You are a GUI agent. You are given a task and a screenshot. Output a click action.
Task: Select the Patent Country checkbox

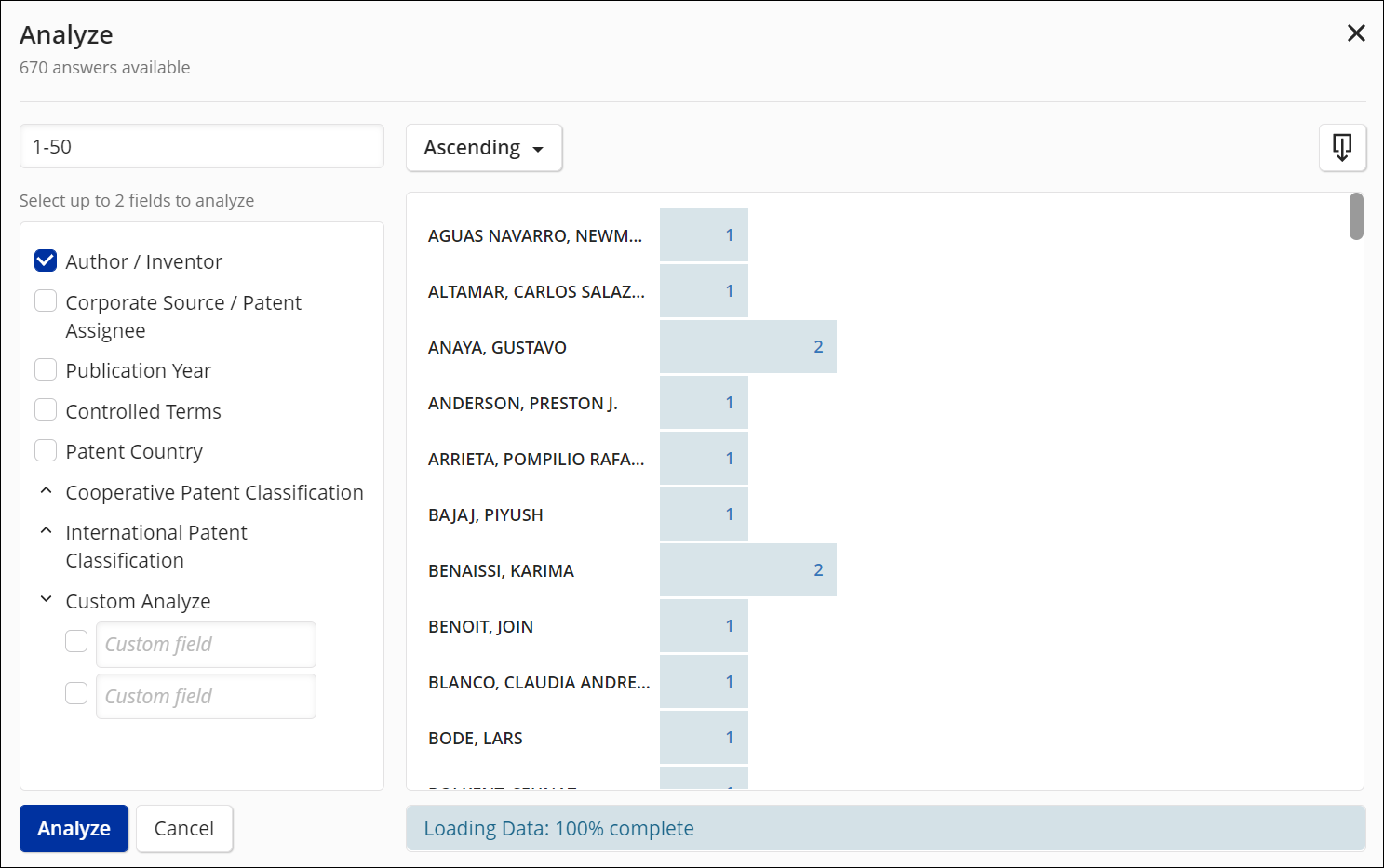(x=46, y=450)
